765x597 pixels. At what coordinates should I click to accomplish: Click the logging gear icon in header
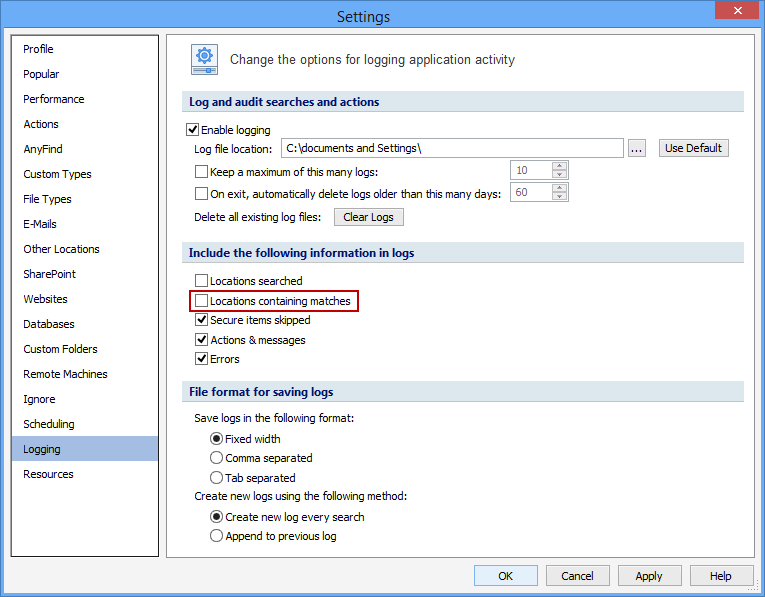(205, 60)
